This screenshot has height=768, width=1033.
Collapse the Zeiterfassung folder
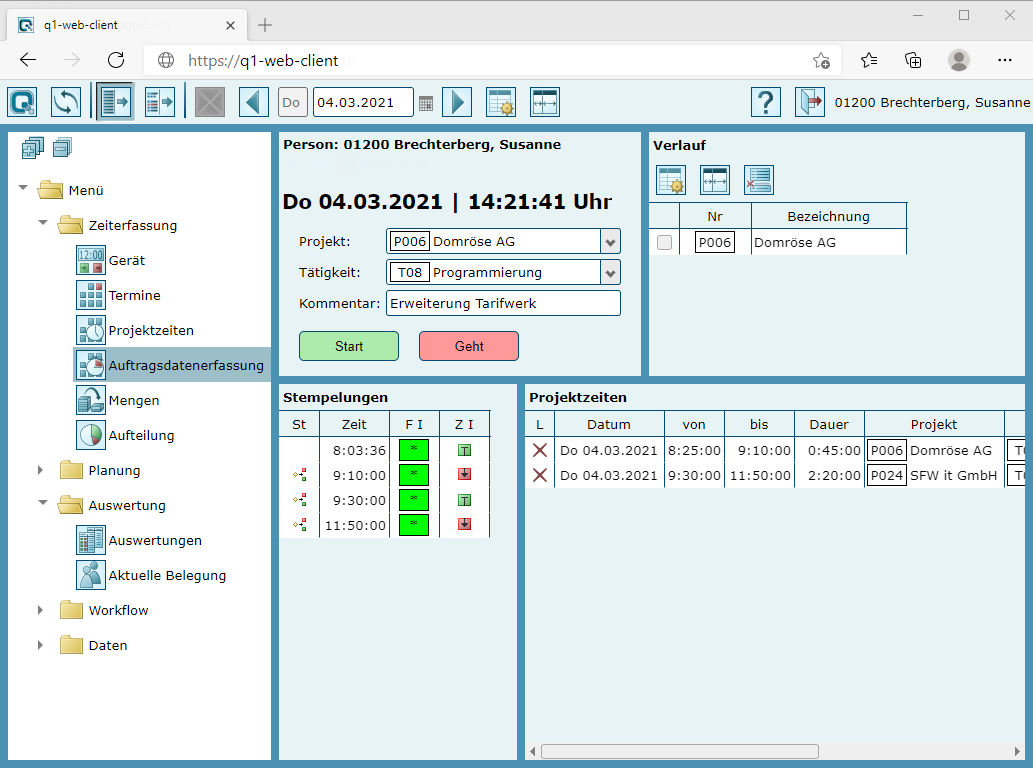pyautogui.click(x=42, y=225)
